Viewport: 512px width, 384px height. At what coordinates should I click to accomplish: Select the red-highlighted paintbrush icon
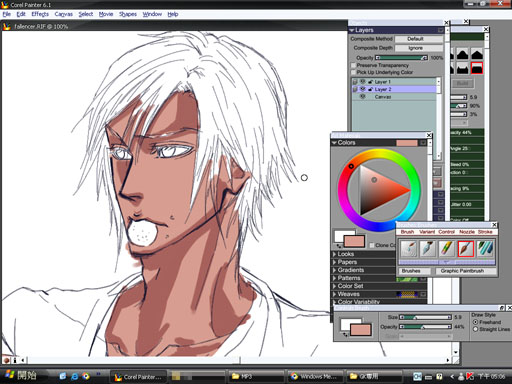tap(466, 249)
